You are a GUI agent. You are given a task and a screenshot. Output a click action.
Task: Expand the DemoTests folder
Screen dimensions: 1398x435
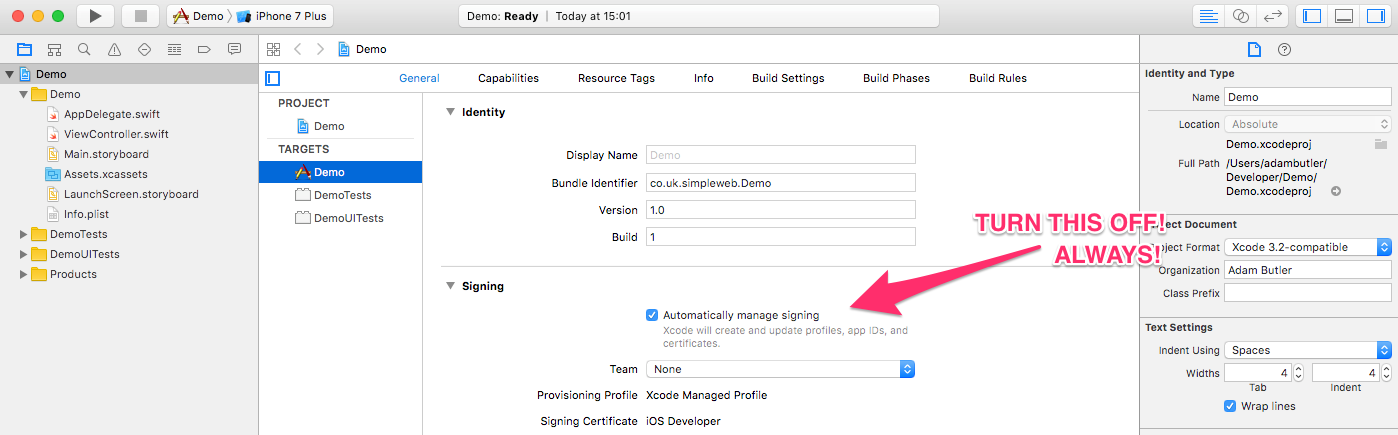click(x=24, y=234)
